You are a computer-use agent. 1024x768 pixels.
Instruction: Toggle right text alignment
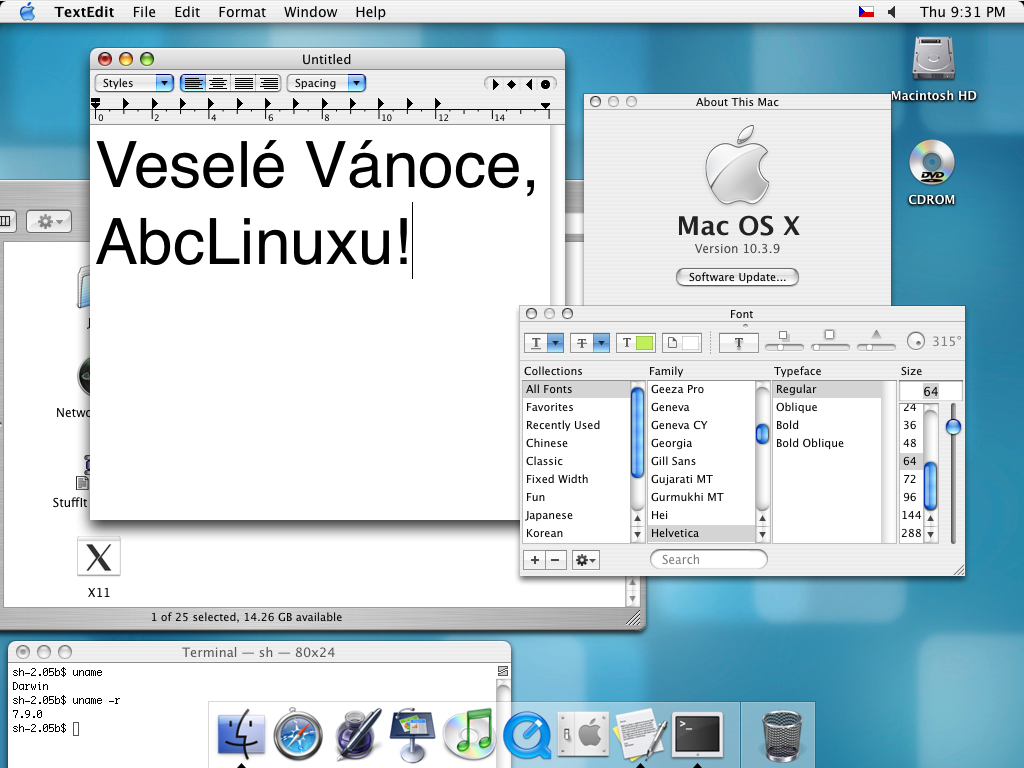pyautogui.click(x=268, y=84)
